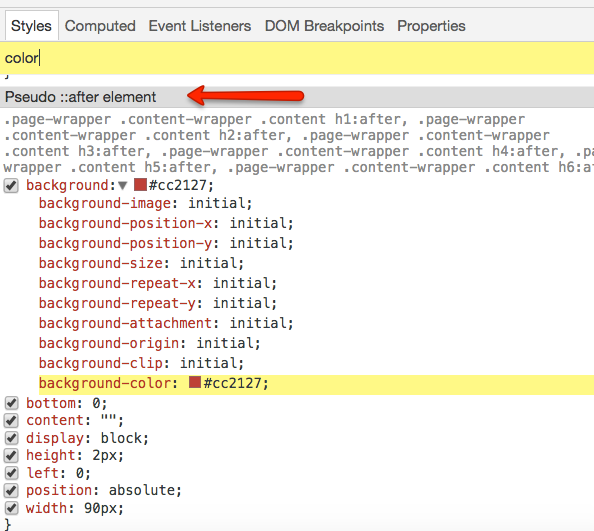Screen dimensions: 594x531
Task: Open the Event Listeners tab
Action: pyautogui.click(x=200, y=26)
